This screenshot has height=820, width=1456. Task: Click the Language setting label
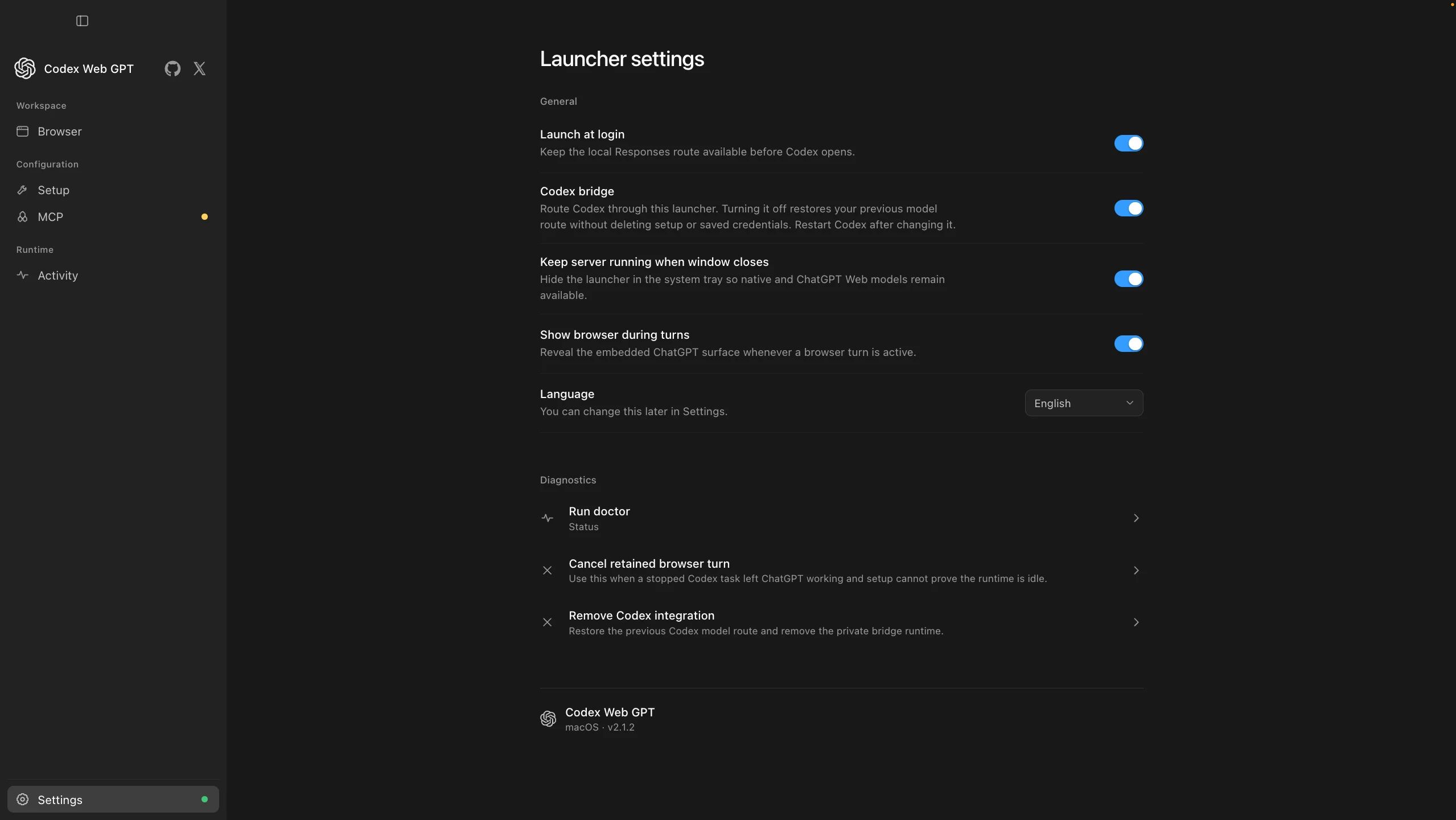[567, 394]
